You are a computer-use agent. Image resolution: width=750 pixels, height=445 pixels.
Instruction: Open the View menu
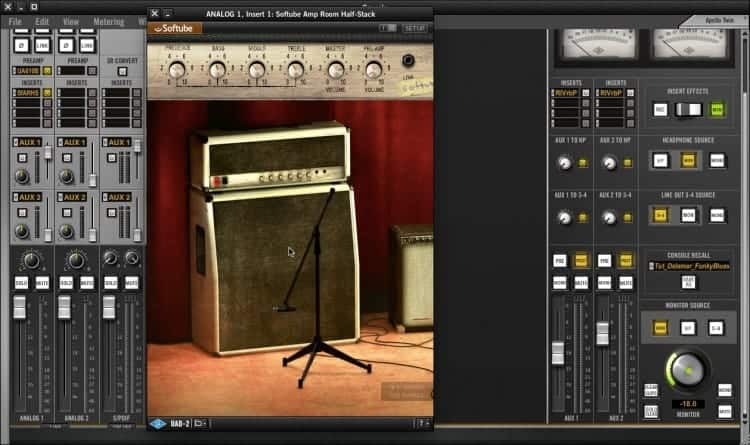pyautogui.click(x=71, y=22)
